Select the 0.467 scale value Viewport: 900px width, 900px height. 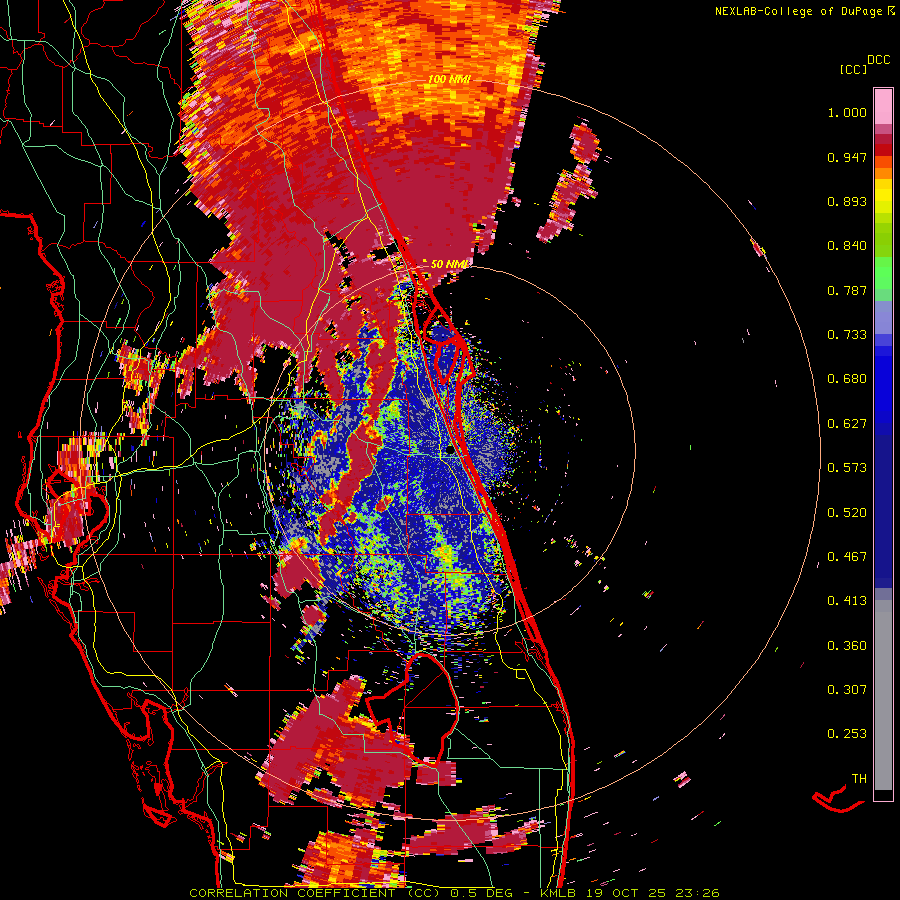pyautogui.click(x=847, y=557)
